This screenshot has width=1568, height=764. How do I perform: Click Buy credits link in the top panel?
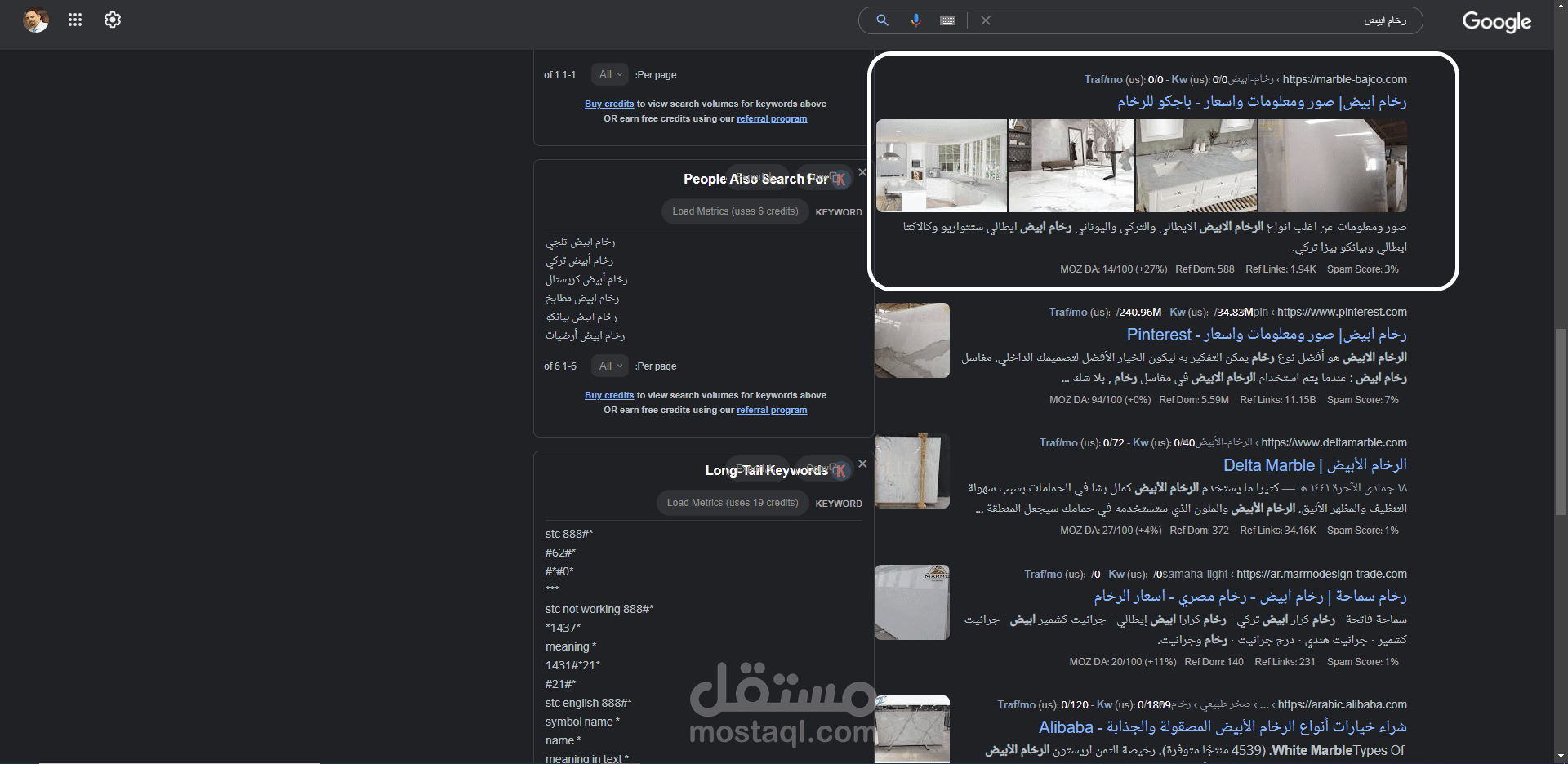pyautogui.click(x=609, y=104)
